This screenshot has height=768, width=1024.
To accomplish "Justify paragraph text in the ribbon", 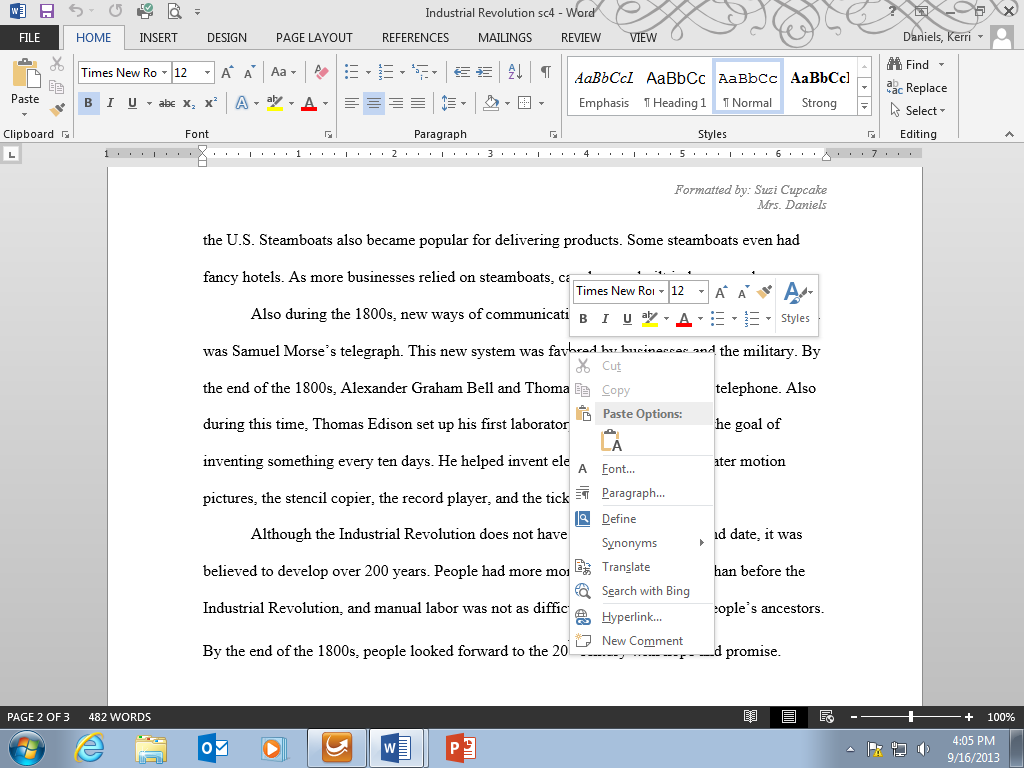I will pos(418,103).
